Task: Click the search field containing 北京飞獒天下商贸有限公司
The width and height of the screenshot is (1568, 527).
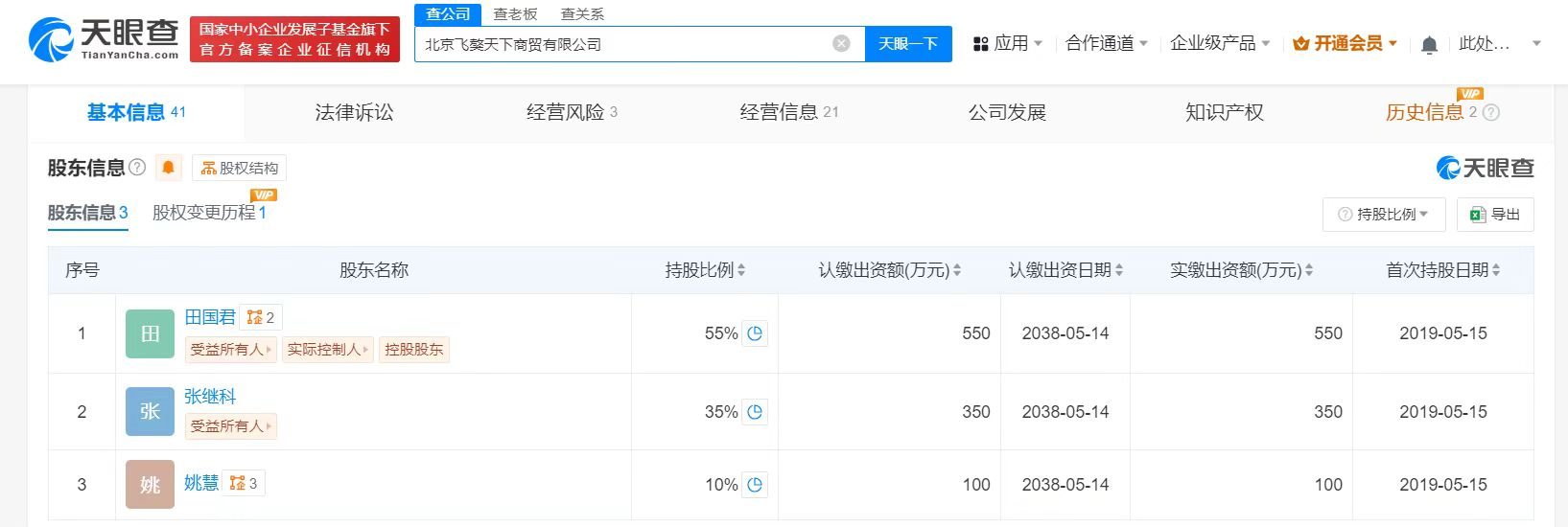Action: pos(640,43)
